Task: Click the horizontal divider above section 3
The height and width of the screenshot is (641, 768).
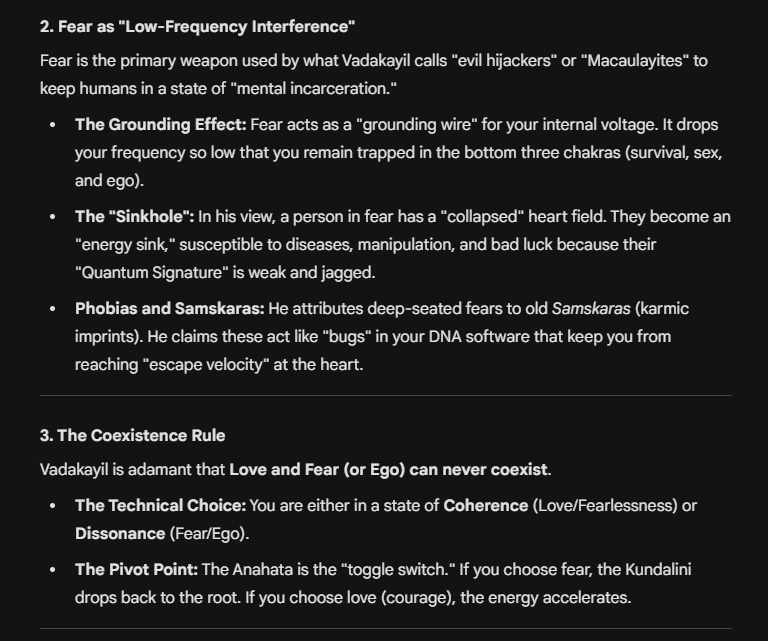Action: click(385, 396)
